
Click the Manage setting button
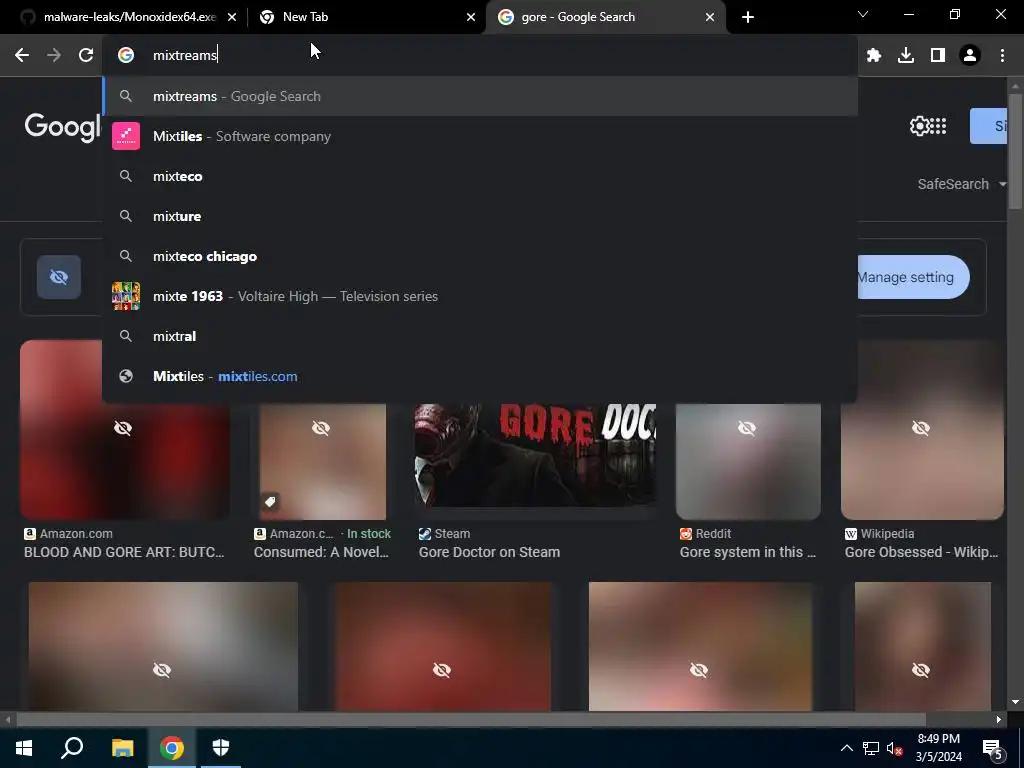[913, 277]
